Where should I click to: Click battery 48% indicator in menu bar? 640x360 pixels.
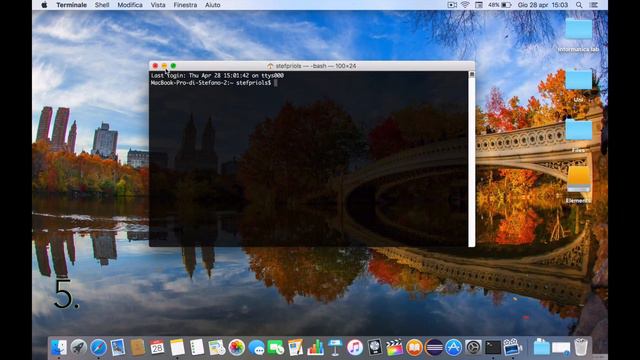pyautogui.click(x=500, y=5)
